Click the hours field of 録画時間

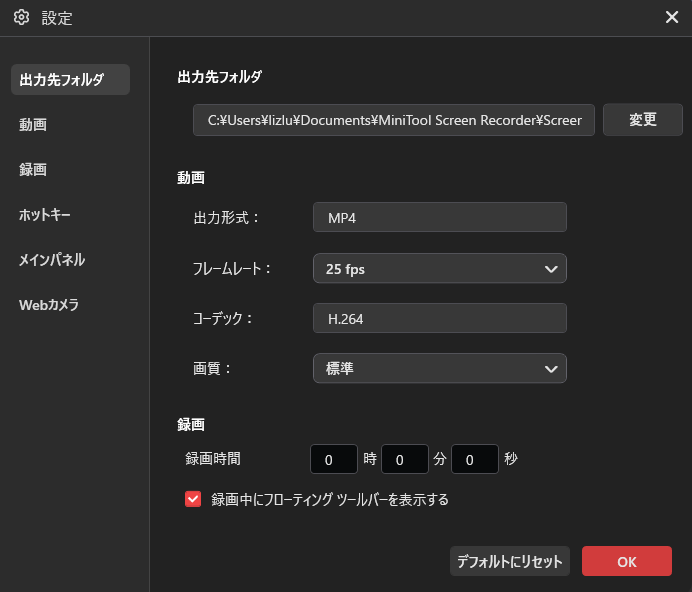pos(334,459)
